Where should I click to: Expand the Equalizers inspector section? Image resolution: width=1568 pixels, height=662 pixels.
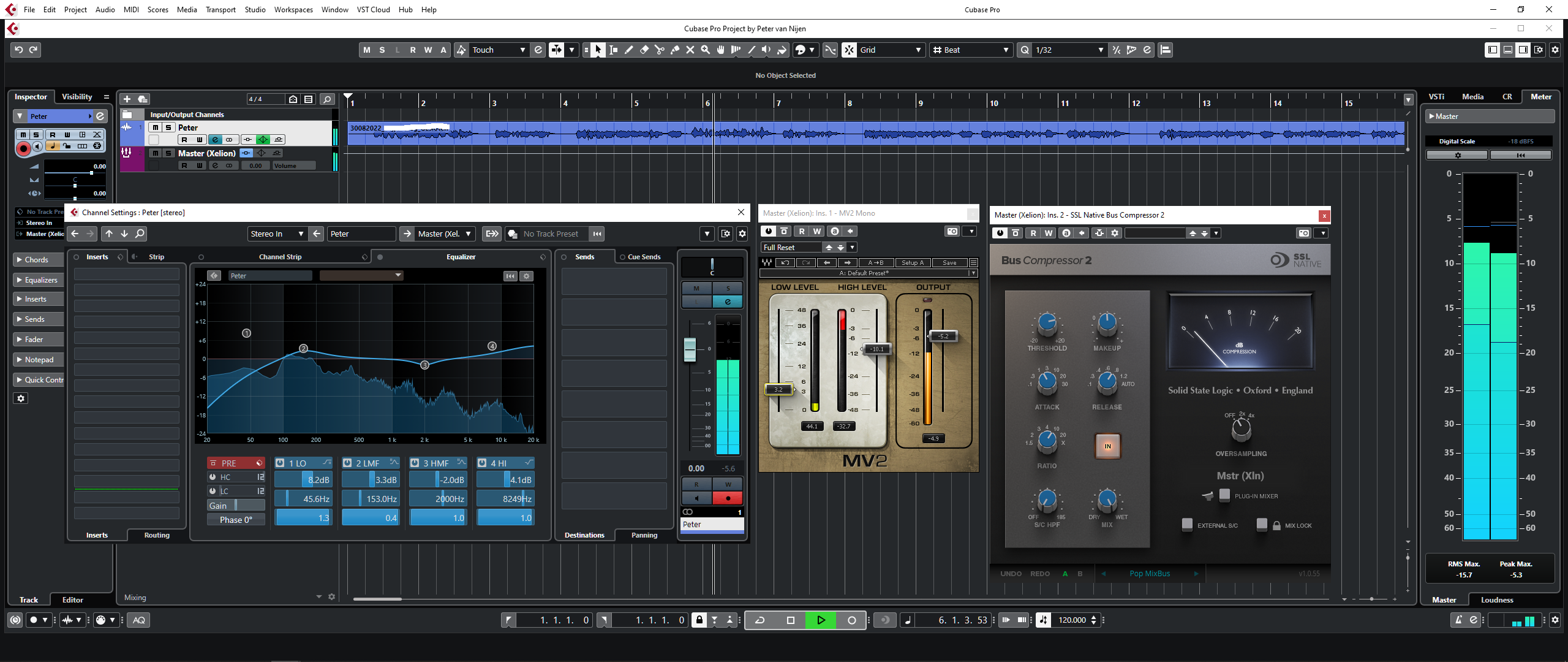(x=38, y=280)
